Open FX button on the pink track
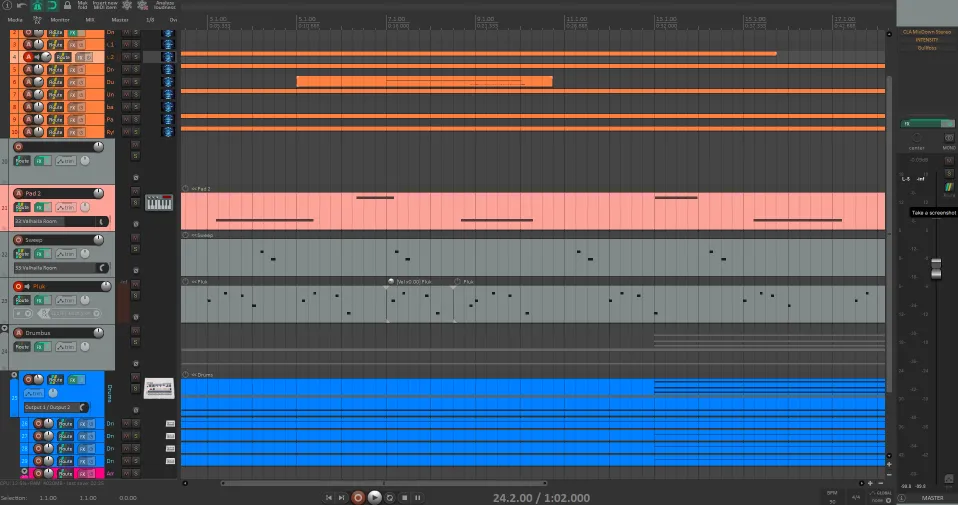The height and width of the screenshot is (505, 958). (84, 473)
